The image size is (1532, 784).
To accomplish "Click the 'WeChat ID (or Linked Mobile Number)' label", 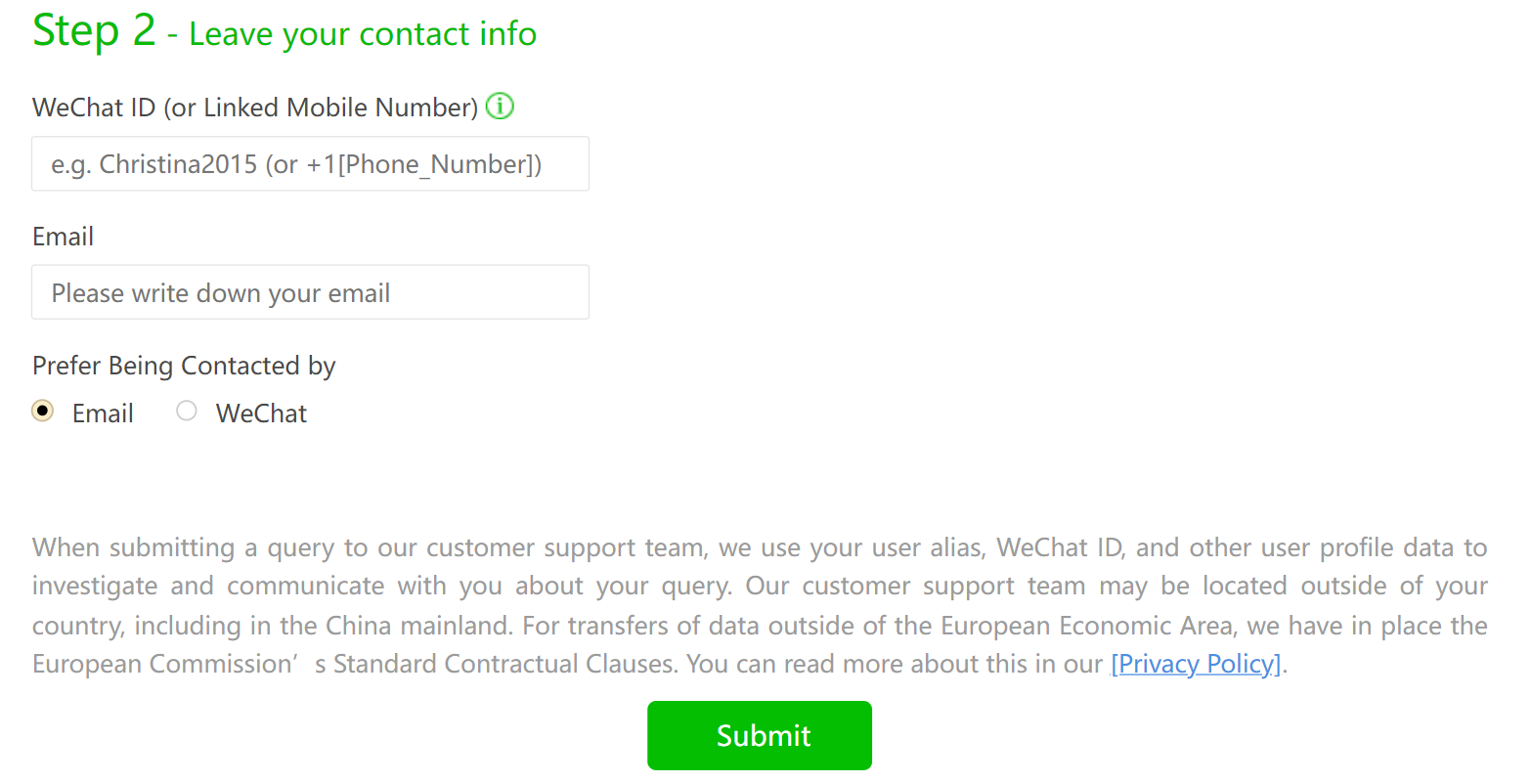I will pyautogui.click(x=255, y=108).
